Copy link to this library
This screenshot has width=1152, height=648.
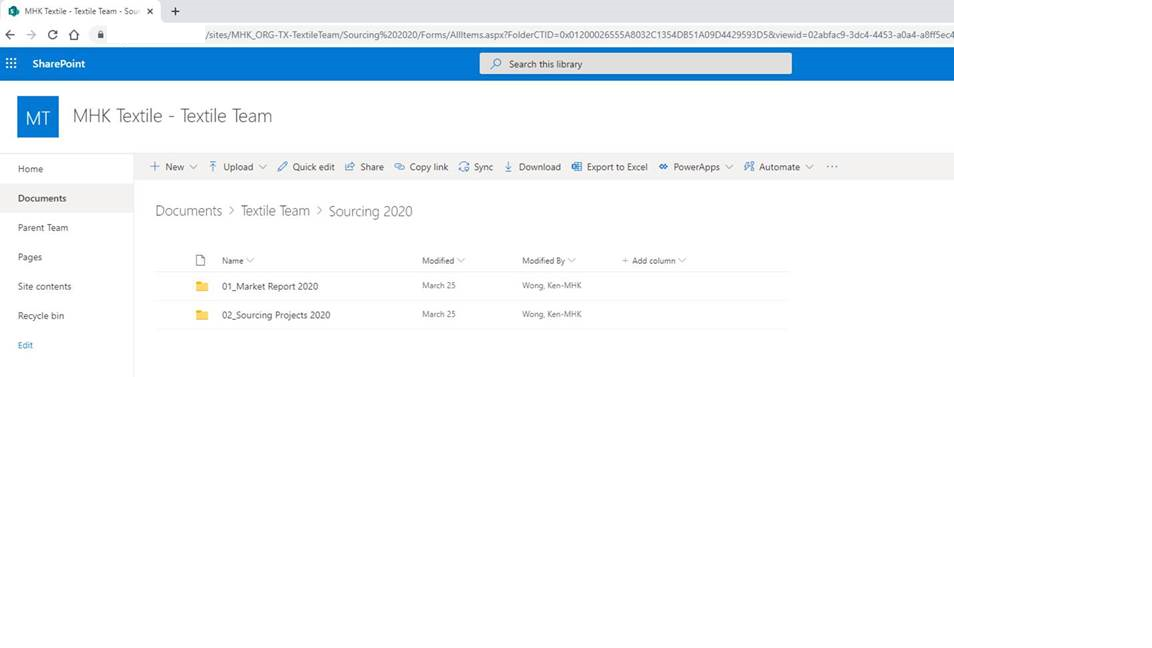420,167
